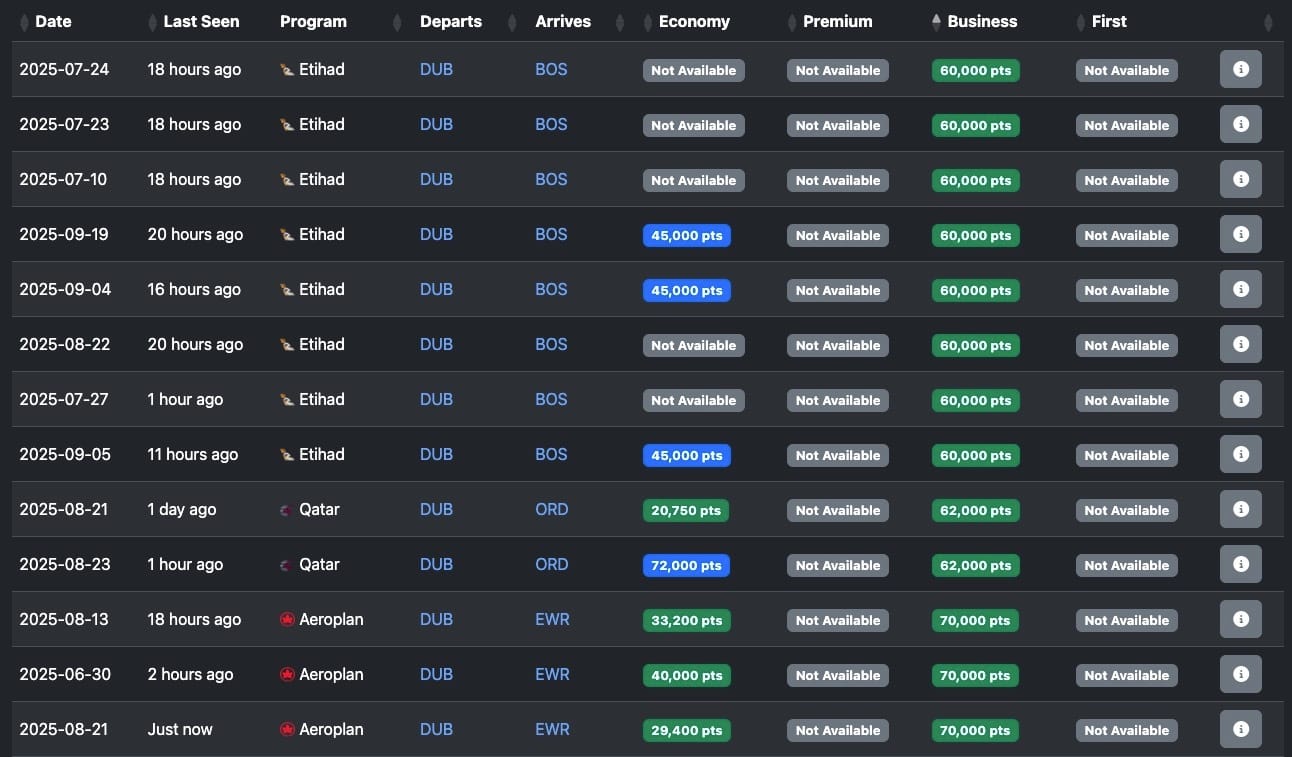1292x757 pixels.
Task: Sort table by Premium column
Action: 837,21
